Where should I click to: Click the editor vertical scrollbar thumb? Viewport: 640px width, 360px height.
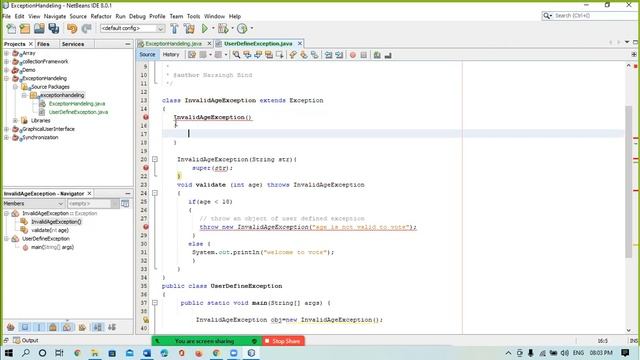(x=629, y=182)
